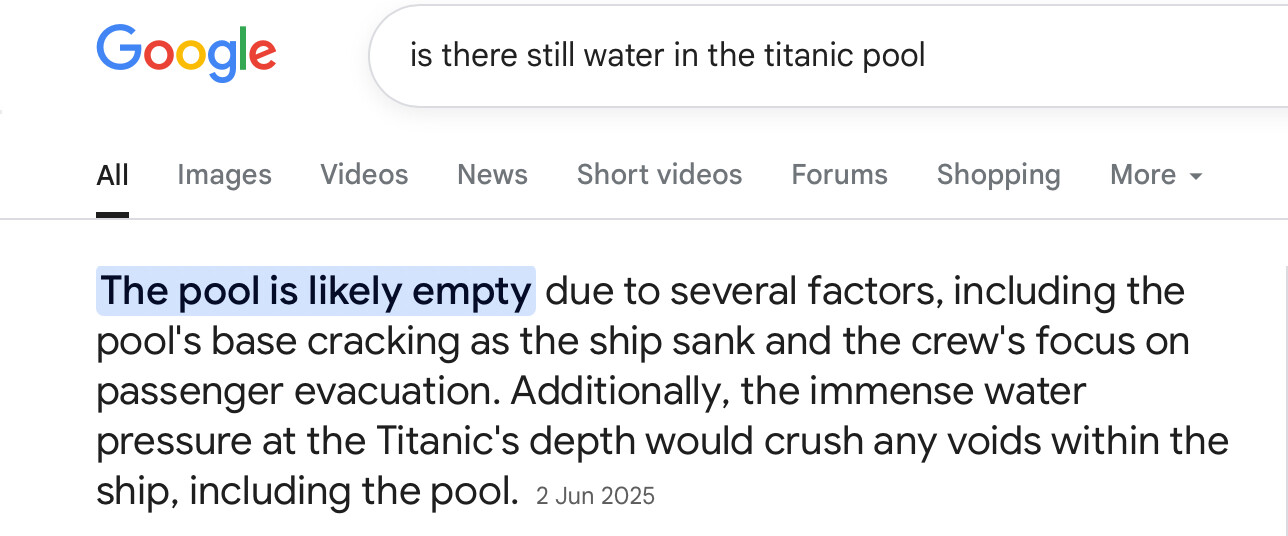Viewport: 1288px width, 536px height.
Task: View Shopping results
Action: (x=998, y=174)
